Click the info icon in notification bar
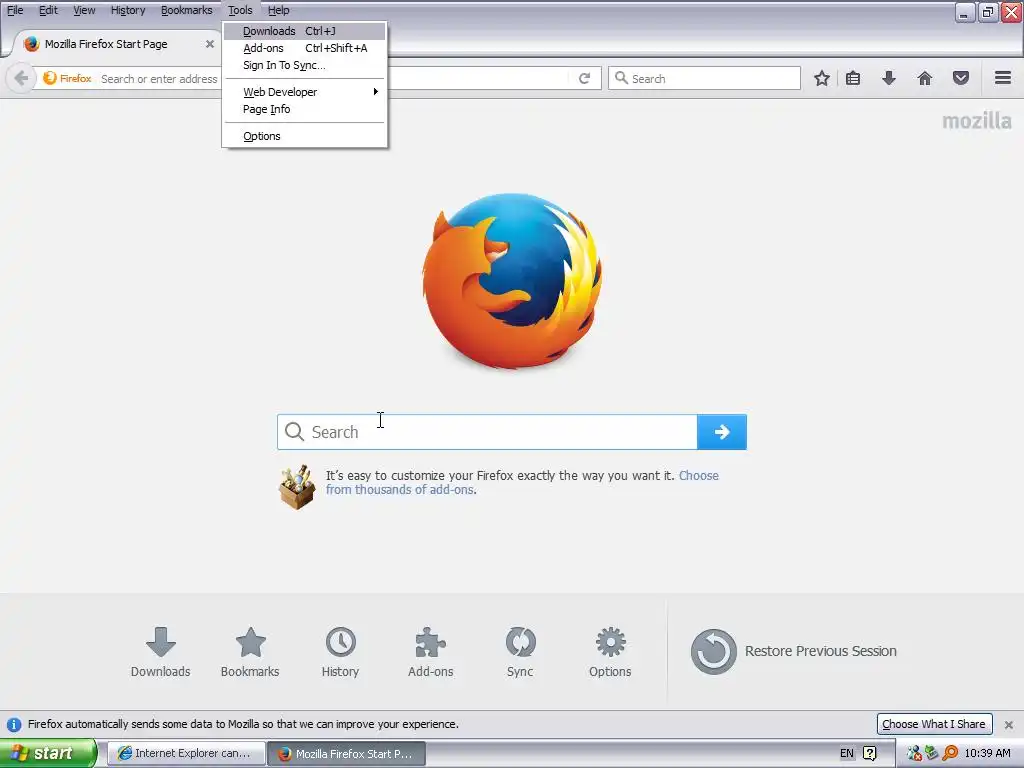 tap(14, 724)
